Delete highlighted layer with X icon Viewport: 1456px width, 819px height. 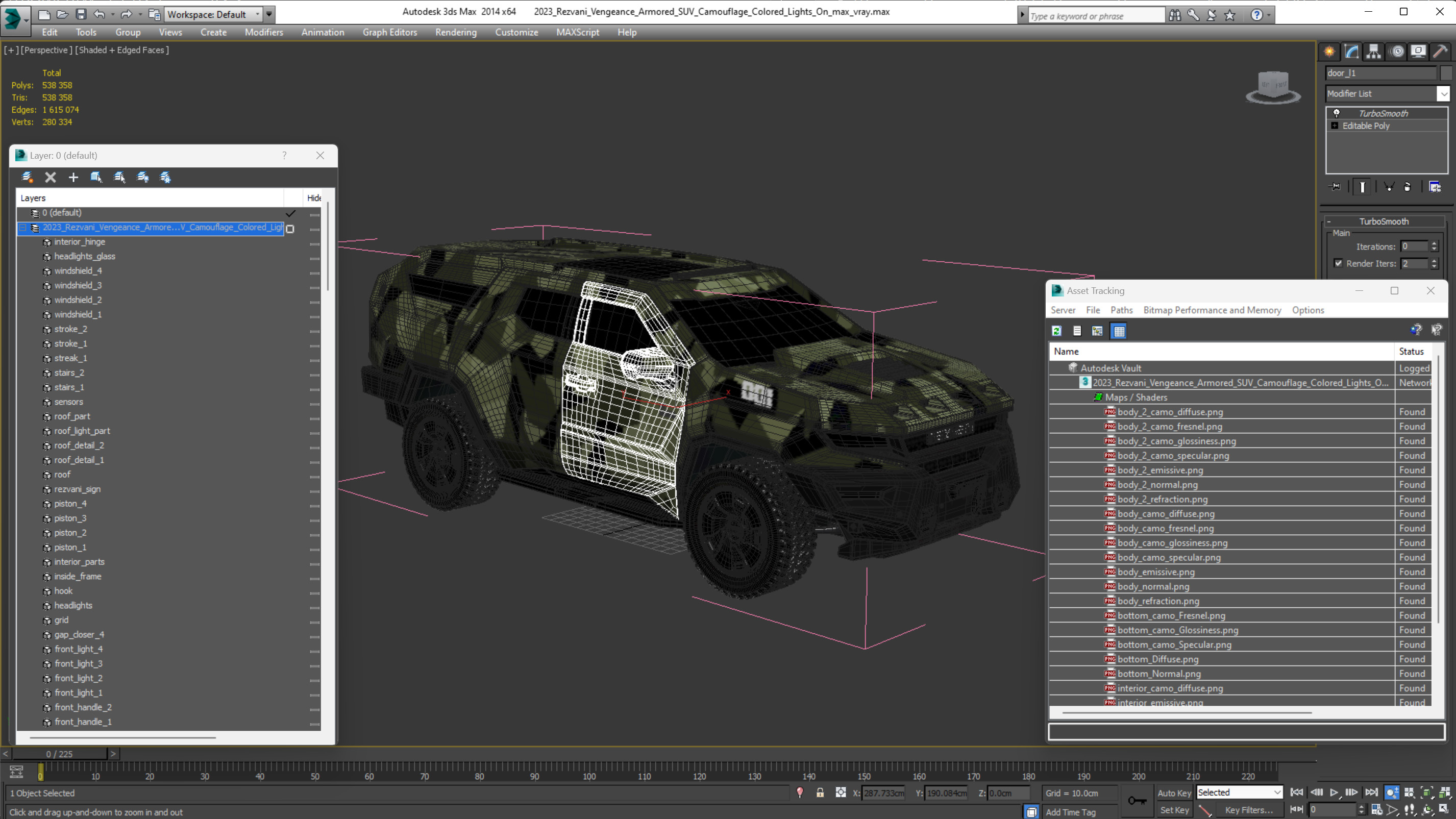(51, 178)
